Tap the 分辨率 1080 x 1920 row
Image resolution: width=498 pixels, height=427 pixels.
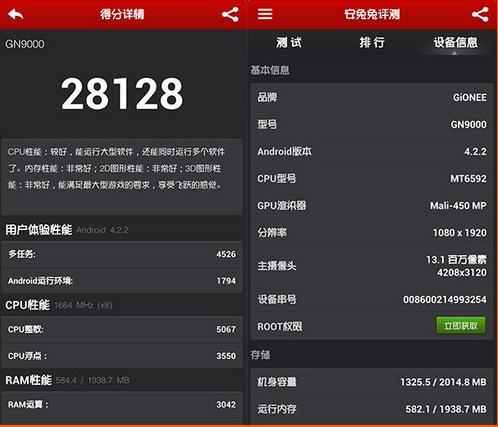[x=372, y=233]
